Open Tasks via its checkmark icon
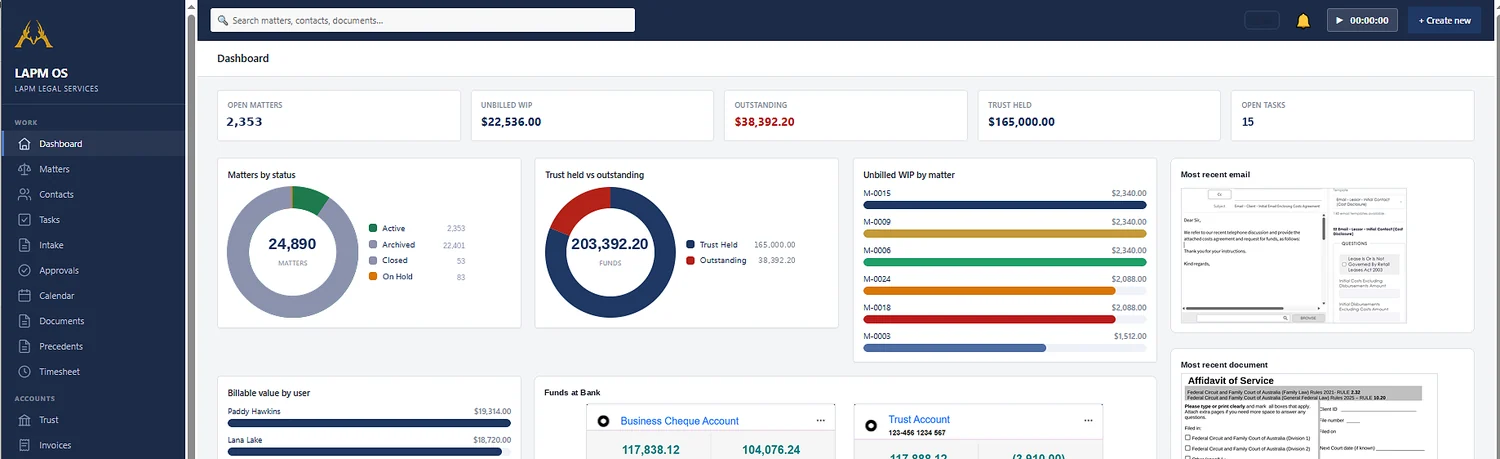1500x459 pixels. click(25, 220)
